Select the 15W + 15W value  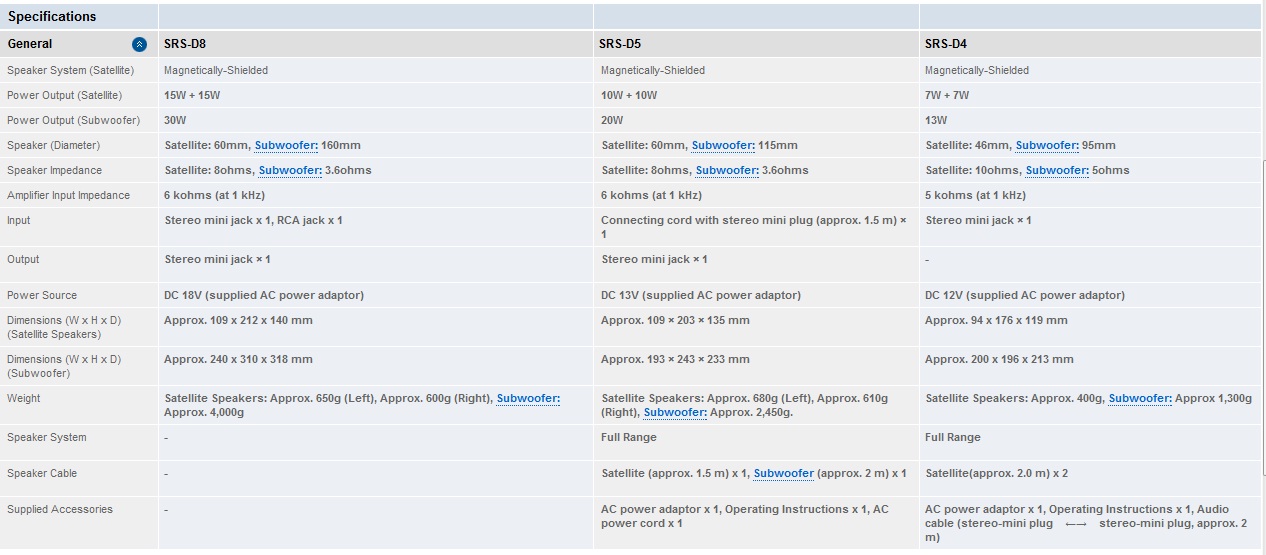coord(192,95)
